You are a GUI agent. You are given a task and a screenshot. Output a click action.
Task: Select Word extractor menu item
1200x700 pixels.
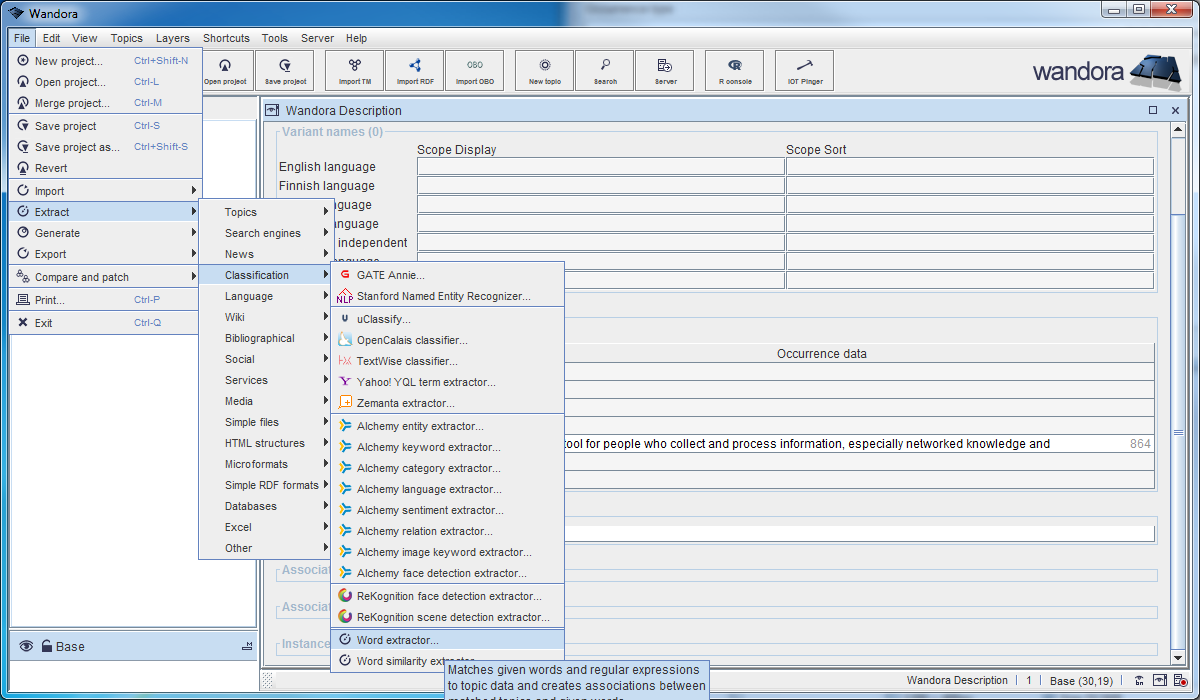click(x=397, y=640)
